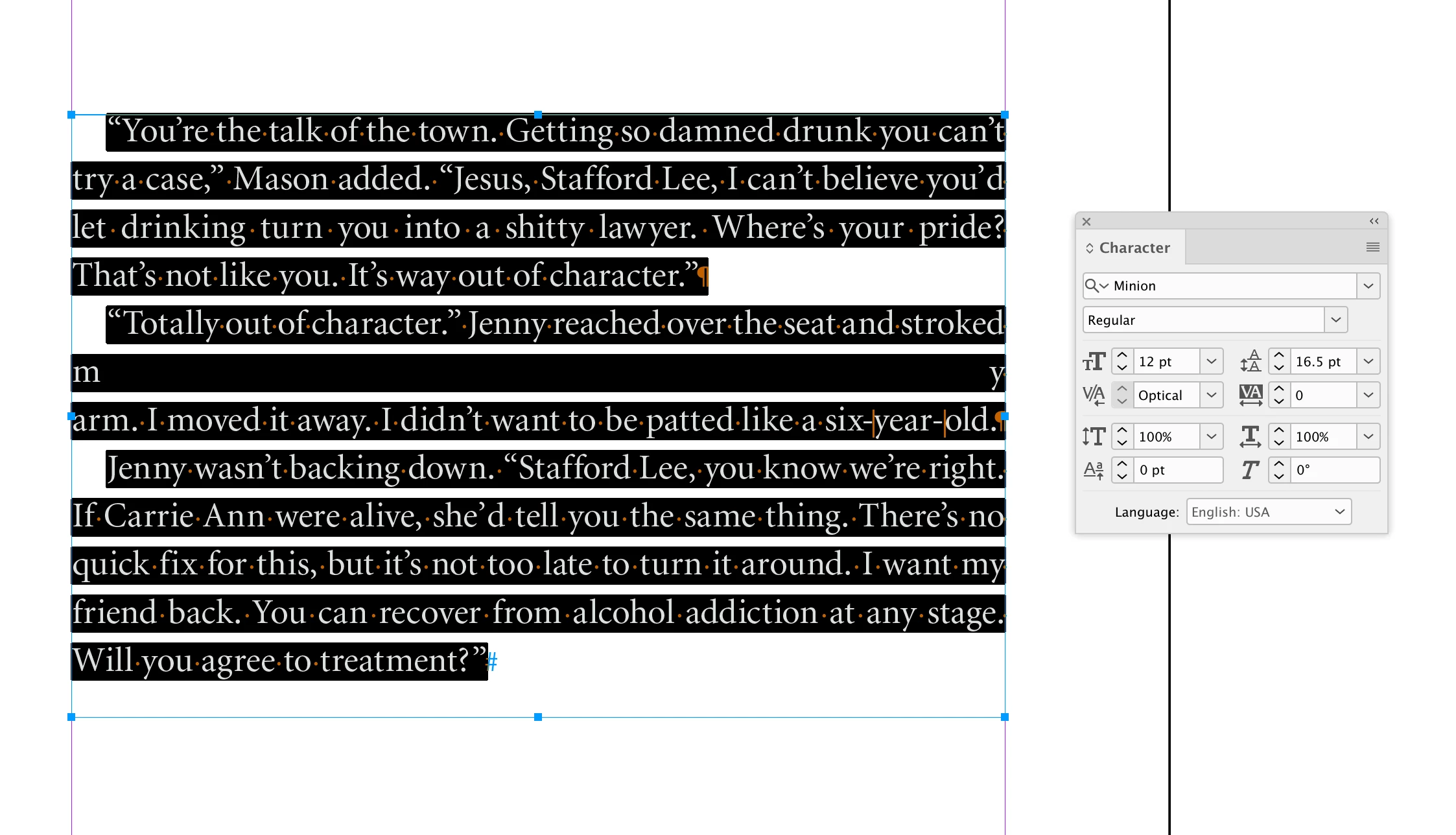Open the Optical kerning dropdown
This screenshot has height=835, width=1456.
(1211, 395)
